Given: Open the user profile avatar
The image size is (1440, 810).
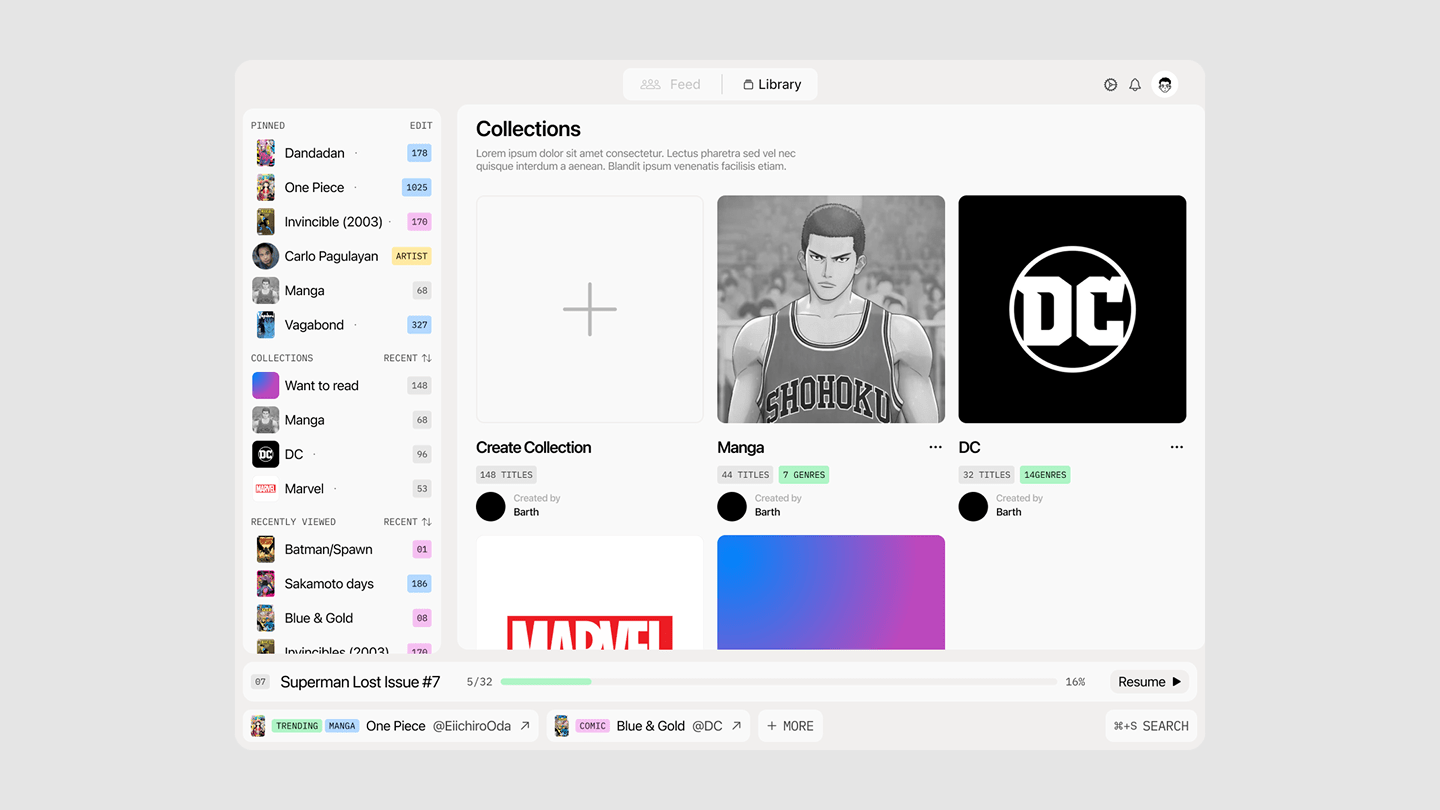Looking at the screenshot, I should coord(1165,85).
